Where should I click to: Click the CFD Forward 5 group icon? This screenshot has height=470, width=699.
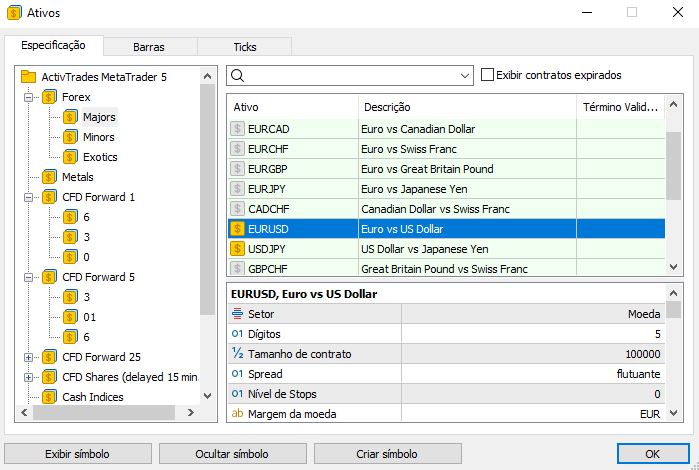tap(49, 277)
